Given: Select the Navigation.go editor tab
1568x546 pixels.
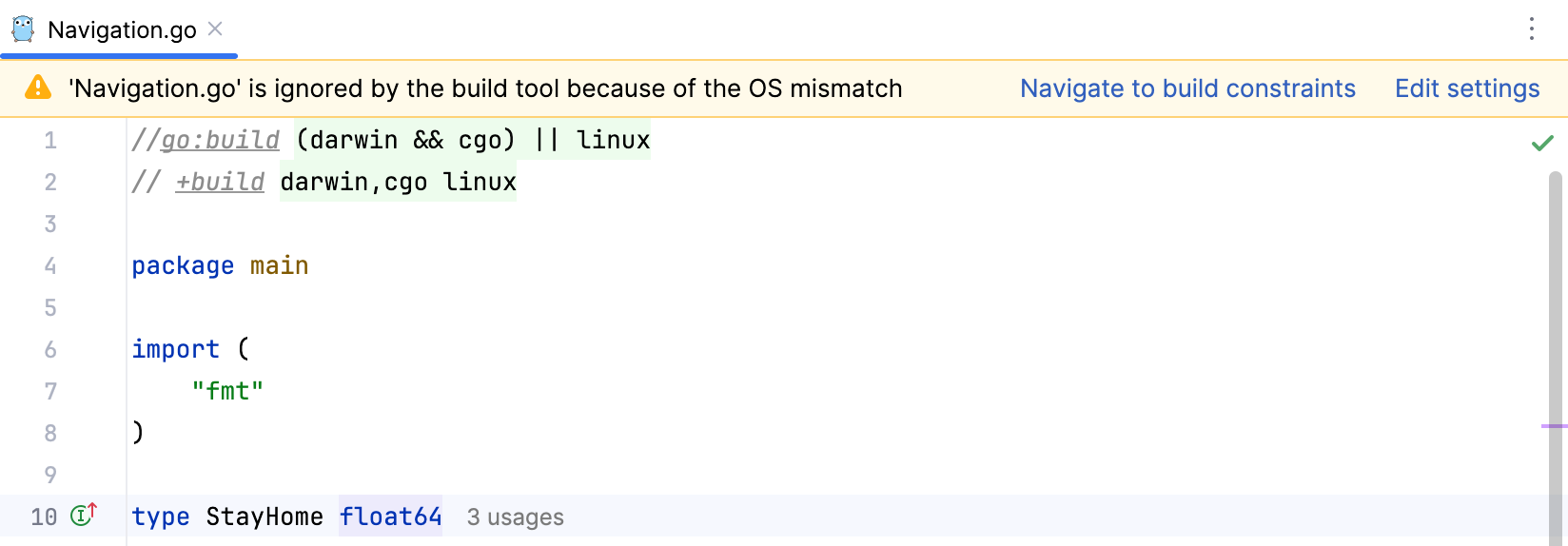Looking at the screenshot, I should coord(122,30).
